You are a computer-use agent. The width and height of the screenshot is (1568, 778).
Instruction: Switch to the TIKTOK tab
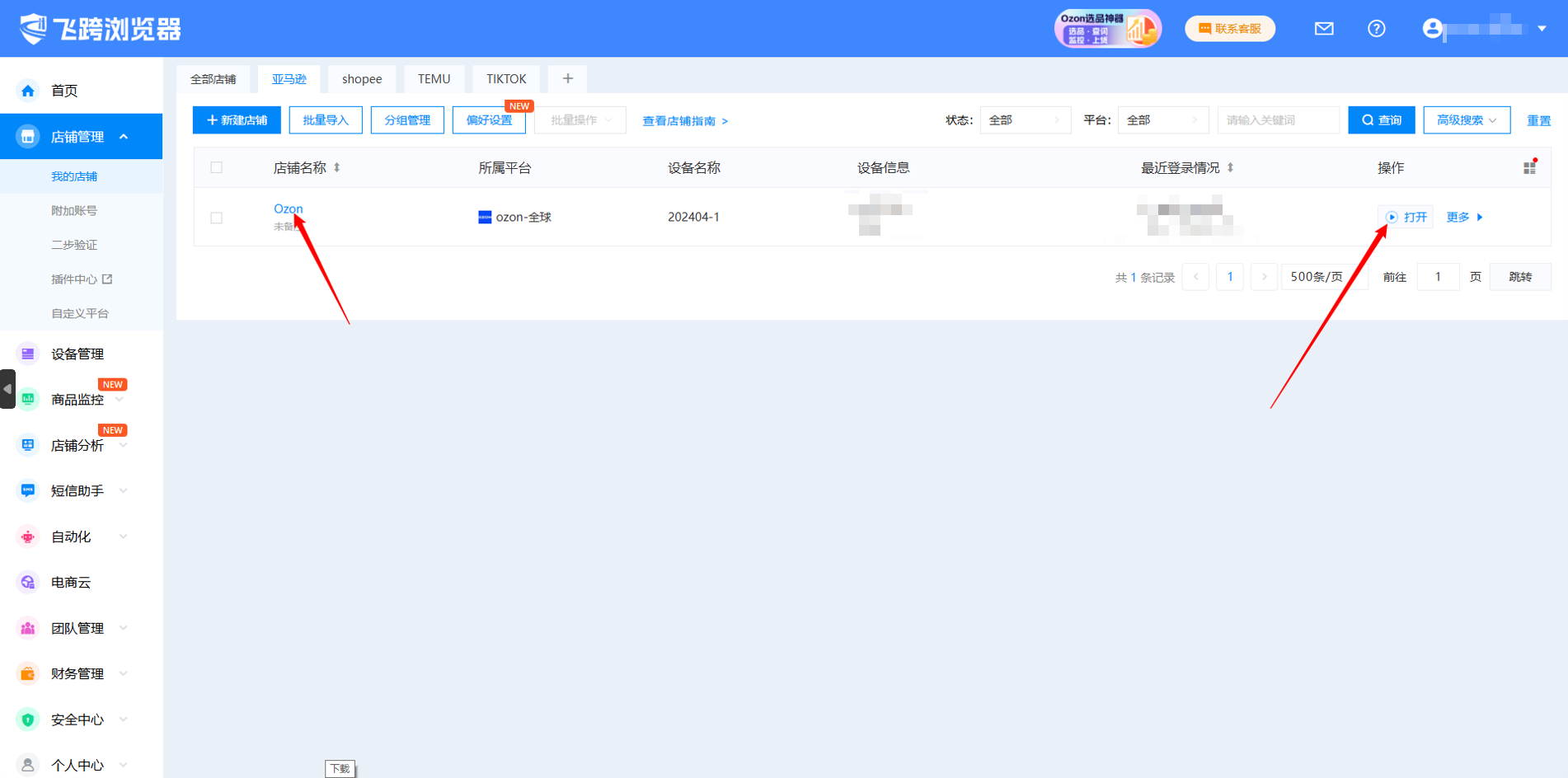505,79
